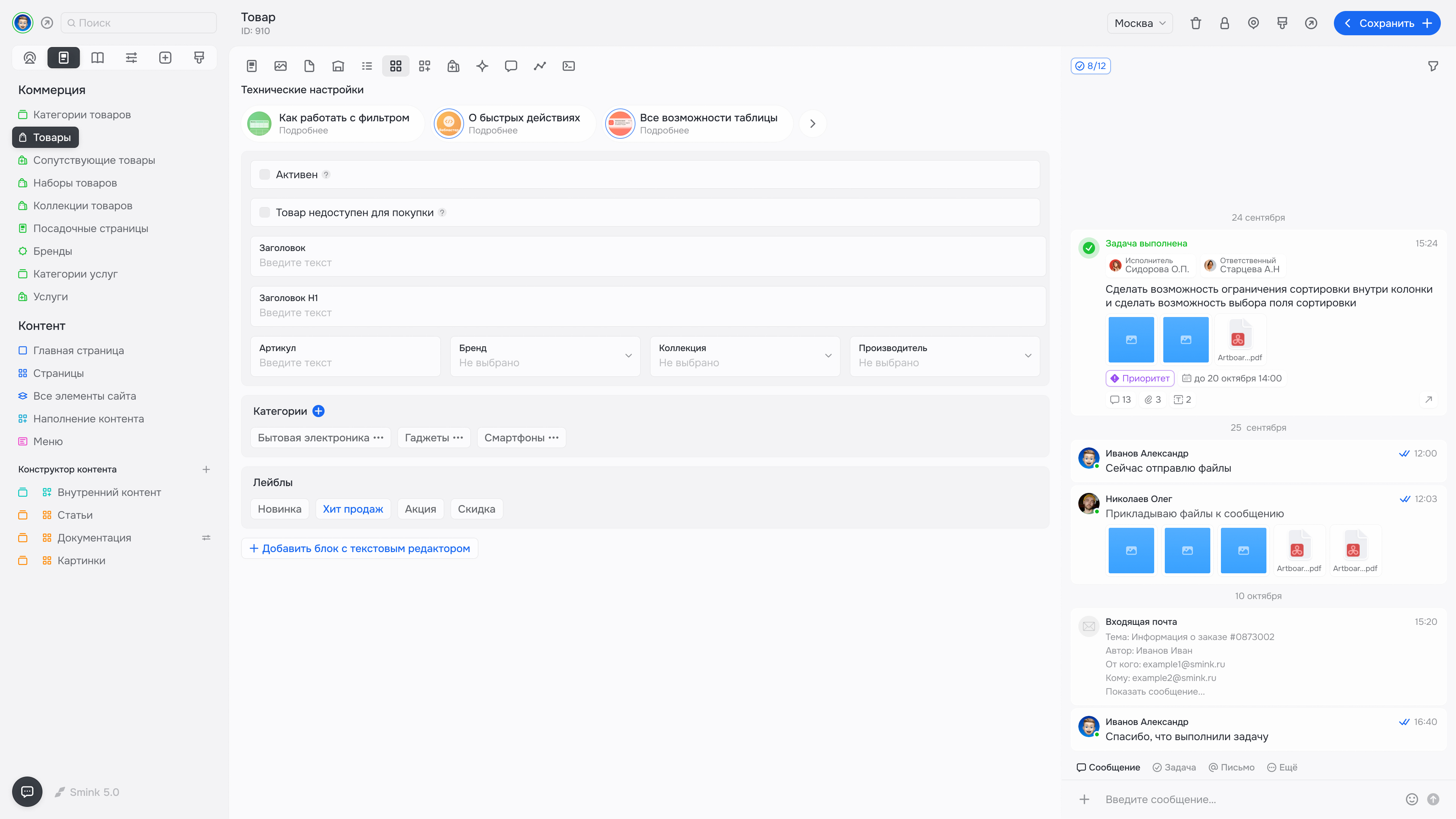The image size is (1456, 819).
Task: Open the Производитель dropdown
Action: point(945,356)
